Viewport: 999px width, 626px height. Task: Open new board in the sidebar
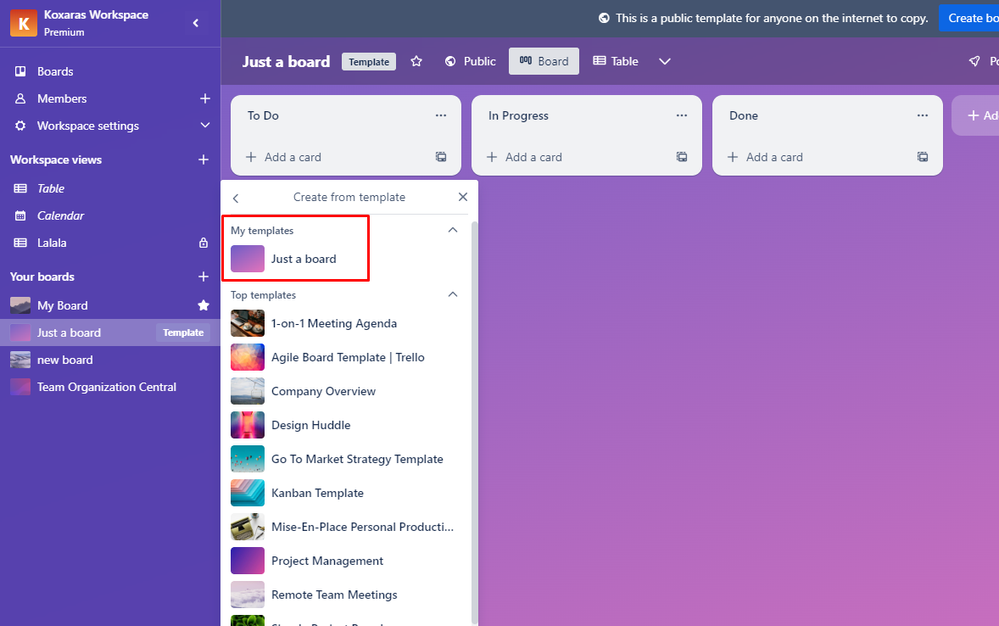click(65, 360)
